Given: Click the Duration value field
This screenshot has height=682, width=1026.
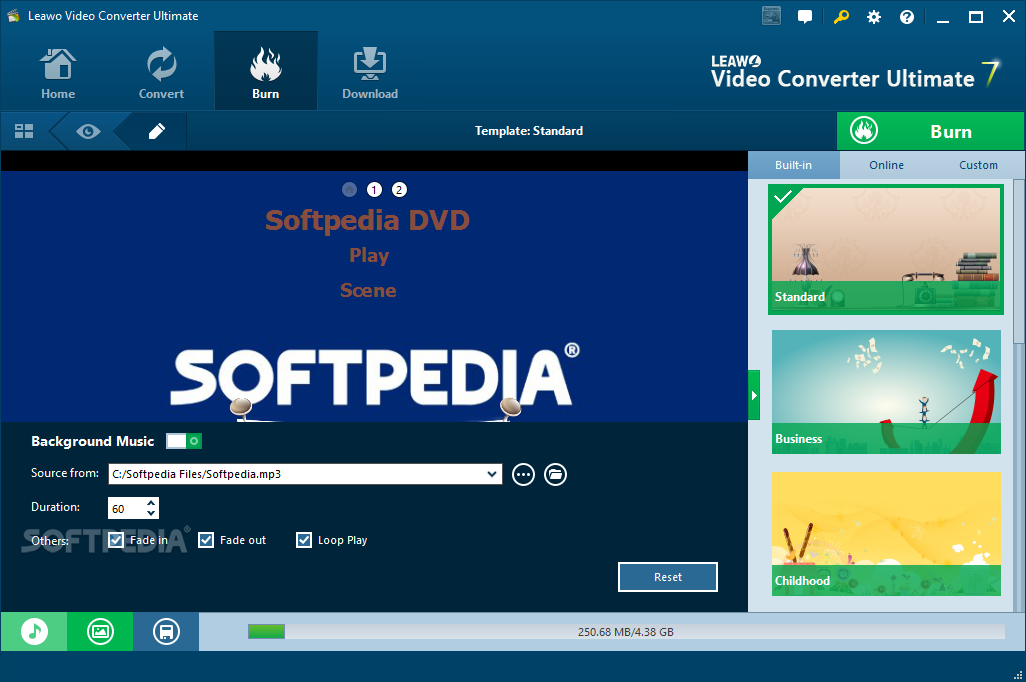Looking at the screenshot, I should click(x=126, y=509).
